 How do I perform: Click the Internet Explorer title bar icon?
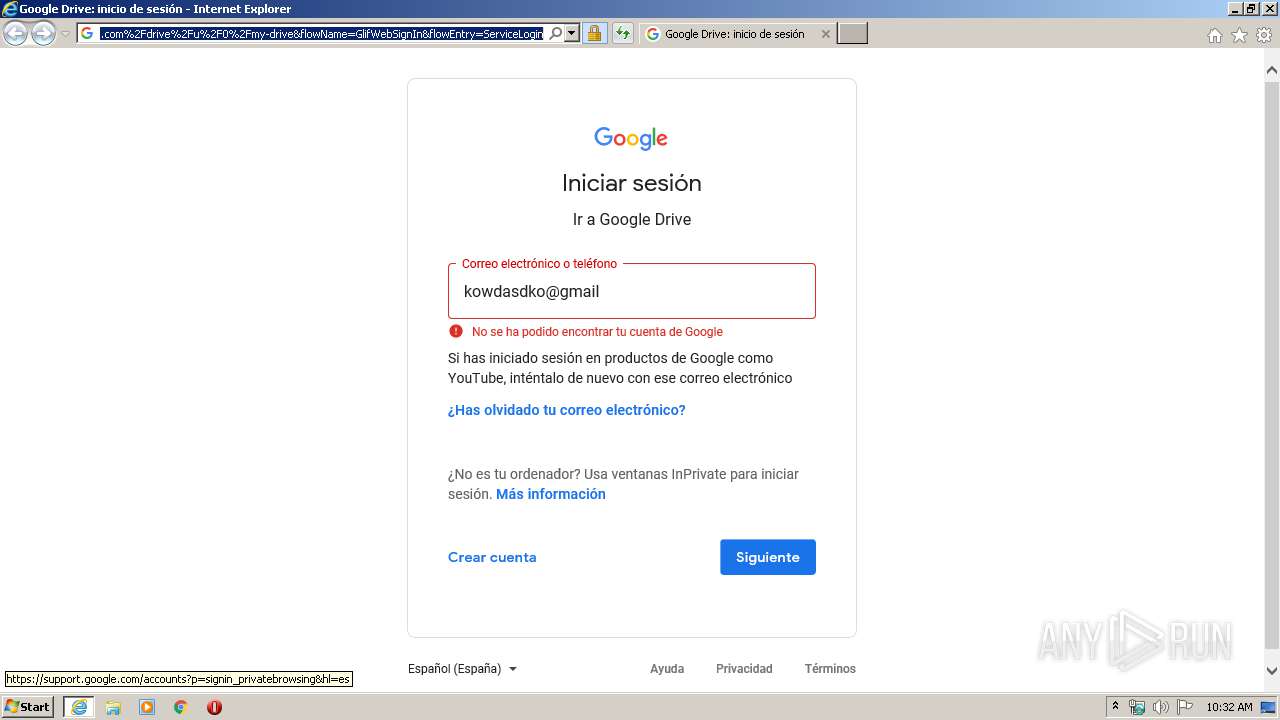[x=10, y=9]
